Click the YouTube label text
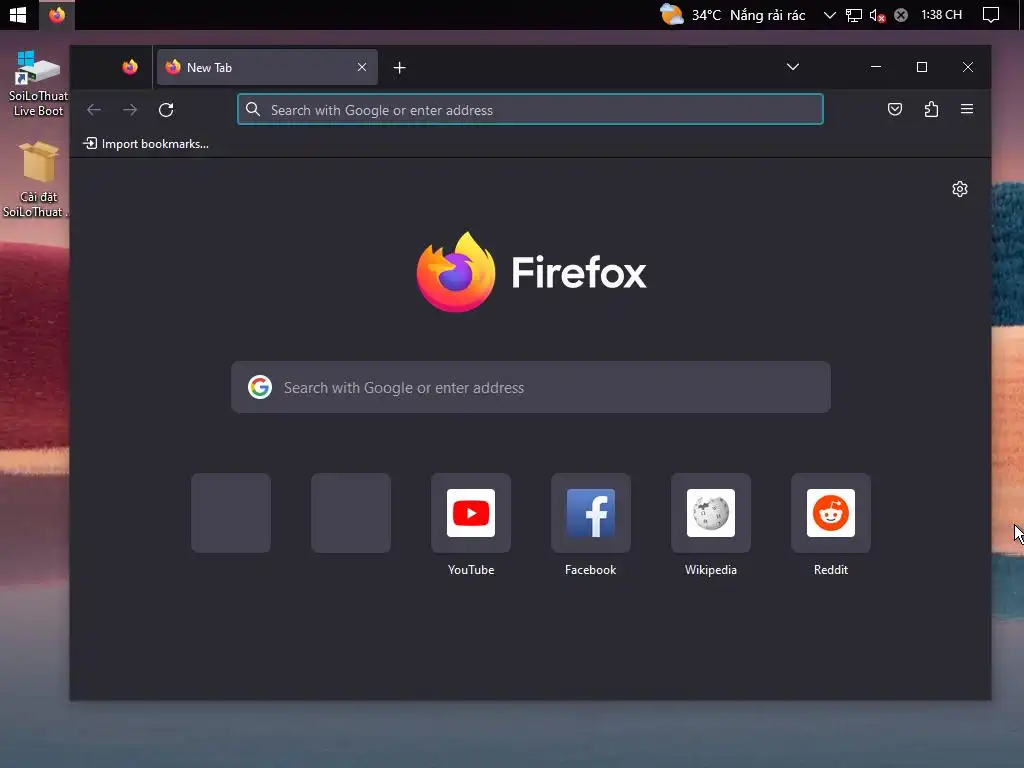Screen dimensions: 1024x768 [x=471, y=569]
